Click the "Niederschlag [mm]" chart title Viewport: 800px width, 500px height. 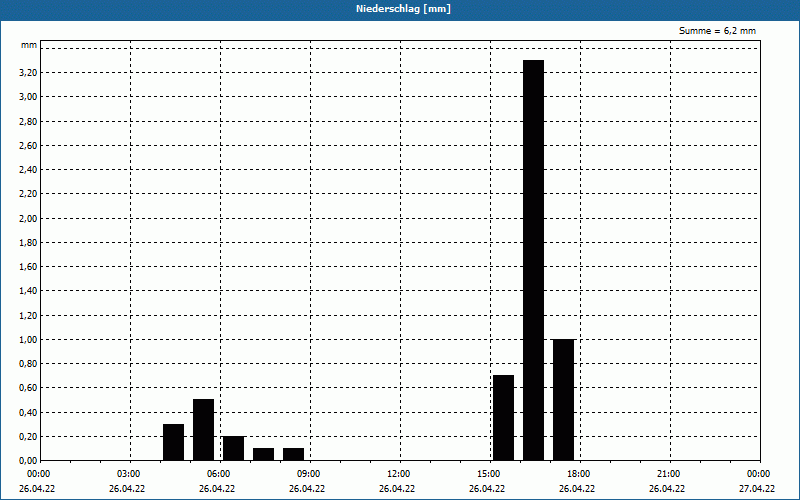(403, 9)
